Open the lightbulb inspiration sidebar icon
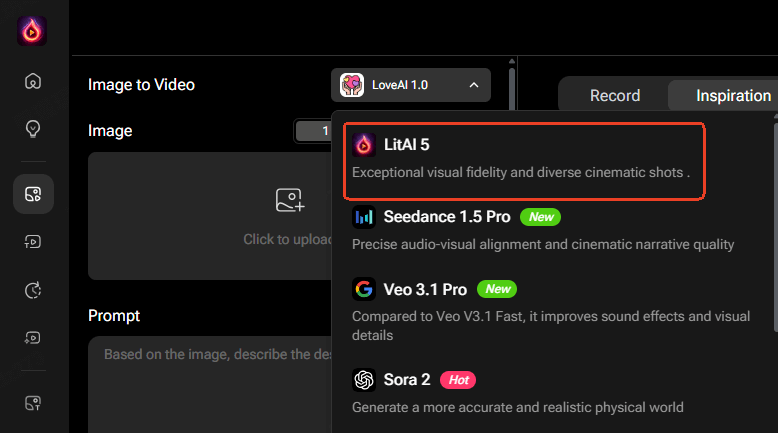The image size is (778, 433). tap(33, 129)
